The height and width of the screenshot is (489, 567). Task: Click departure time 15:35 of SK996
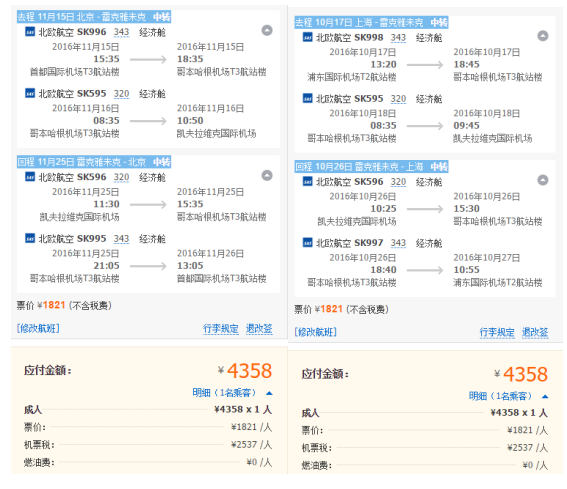point(106,59)
